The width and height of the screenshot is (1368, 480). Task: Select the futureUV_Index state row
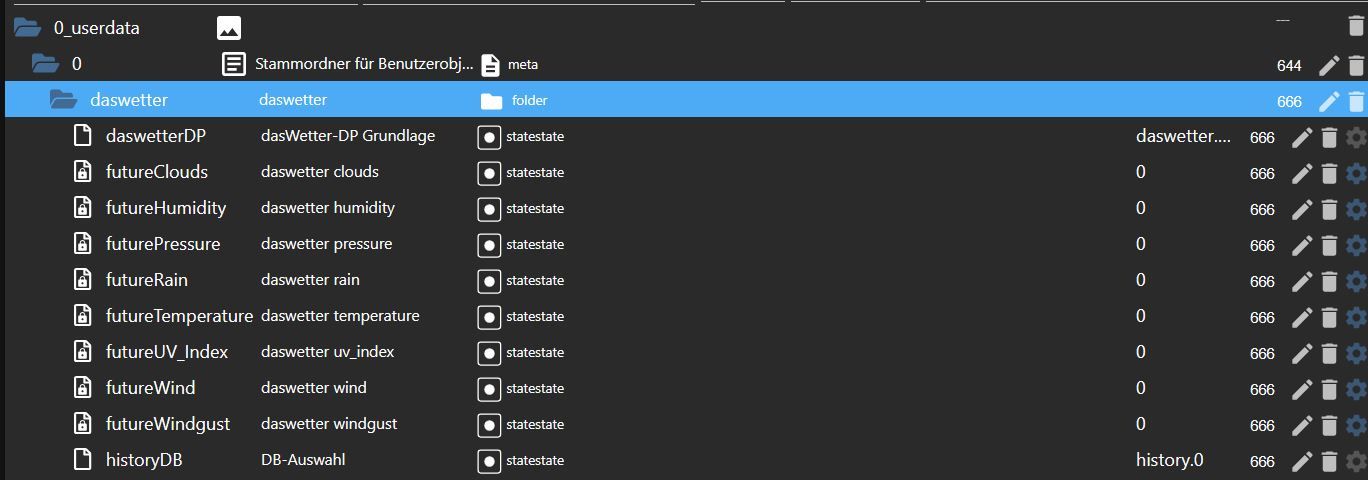click(x=167, y=352)
